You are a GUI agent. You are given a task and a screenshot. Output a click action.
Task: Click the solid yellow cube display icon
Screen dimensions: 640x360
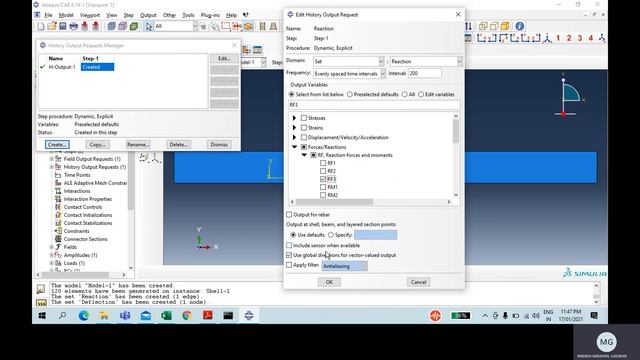pyautogui.click(x=505, y=26)
